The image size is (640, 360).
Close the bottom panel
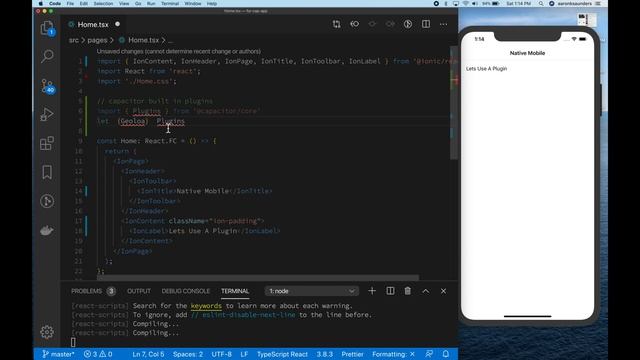443,291
